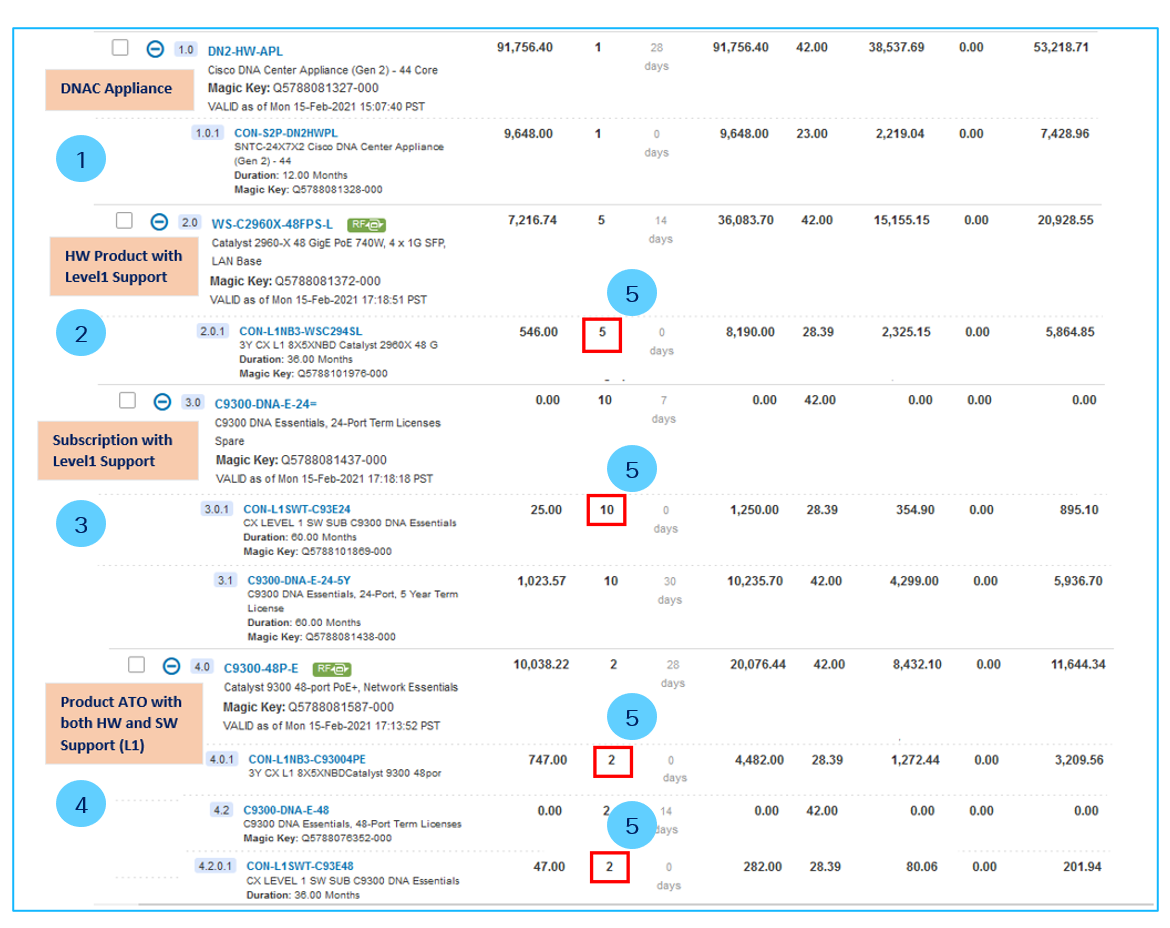Click the net price 5,936.70
This screenshot has width=1170, height=928.
(1078, 581)
